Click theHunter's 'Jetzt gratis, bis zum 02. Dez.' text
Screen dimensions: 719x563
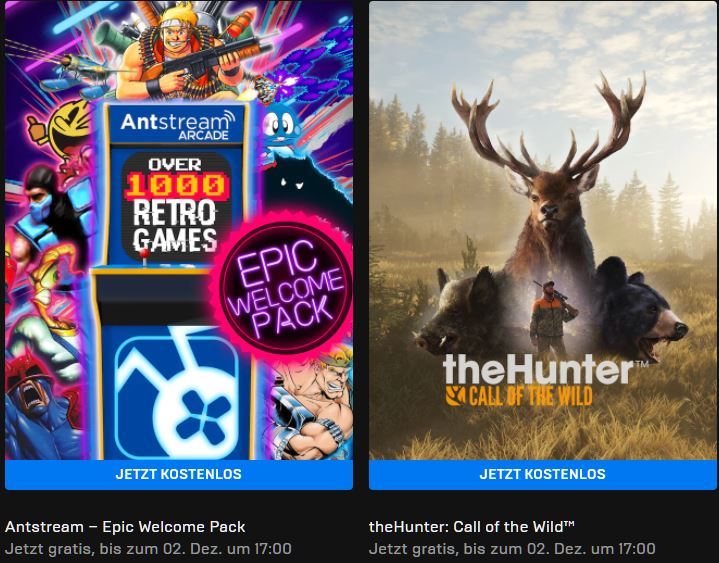tap(512, 549)
